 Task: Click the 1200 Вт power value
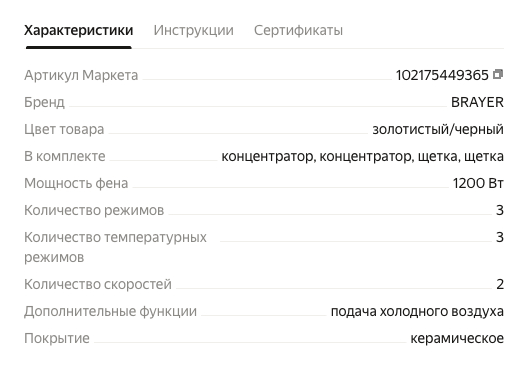click(x=478, y=183)
